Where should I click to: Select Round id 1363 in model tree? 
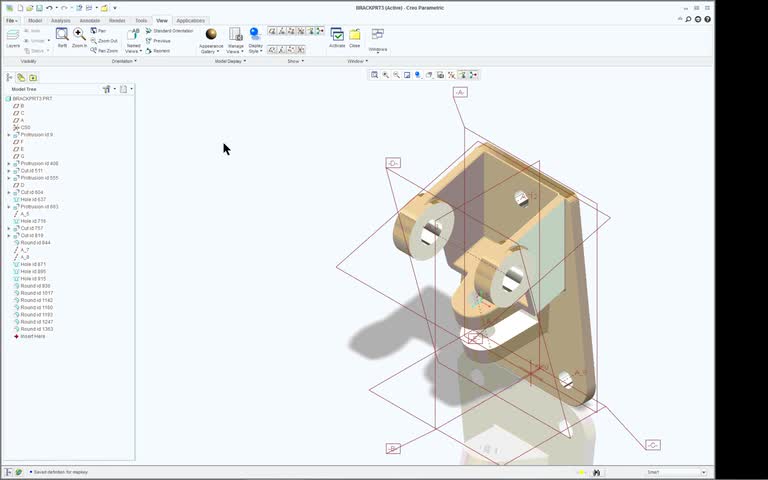pos(33,329)
